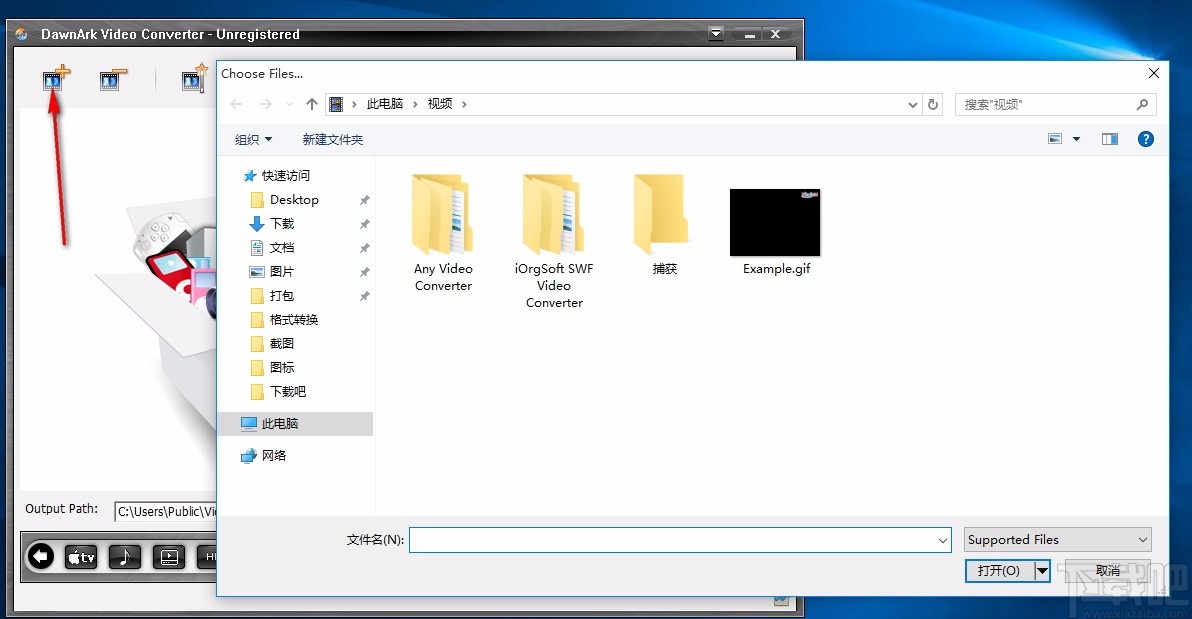
Task: Click the 新建文件夹 button
Action: [332, 139]
